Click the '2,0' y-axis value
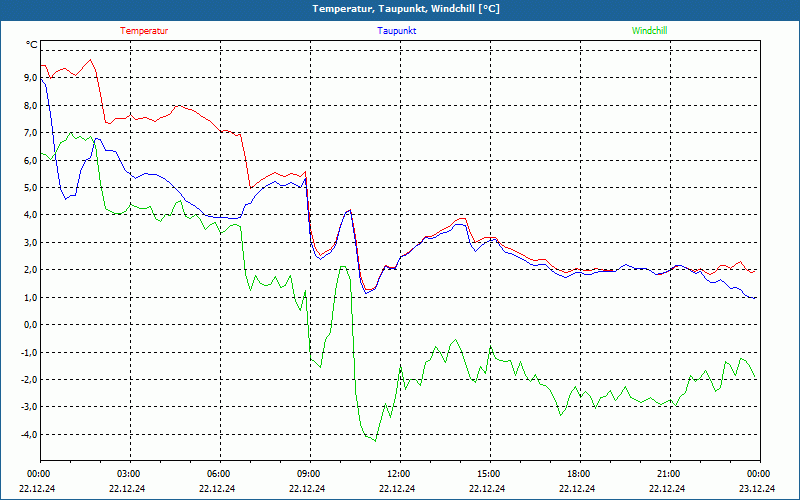Viewport: 800px width, 500px height. tap(30, 269)
